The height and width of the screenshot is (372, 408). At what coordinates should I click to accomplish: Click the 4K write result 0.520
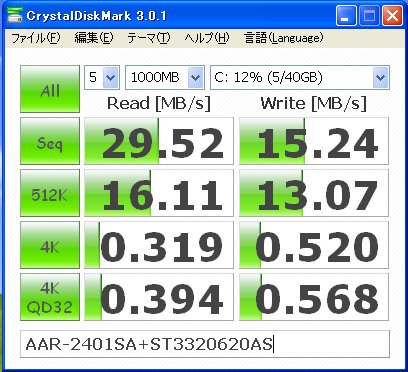click(x=314, y=245)
